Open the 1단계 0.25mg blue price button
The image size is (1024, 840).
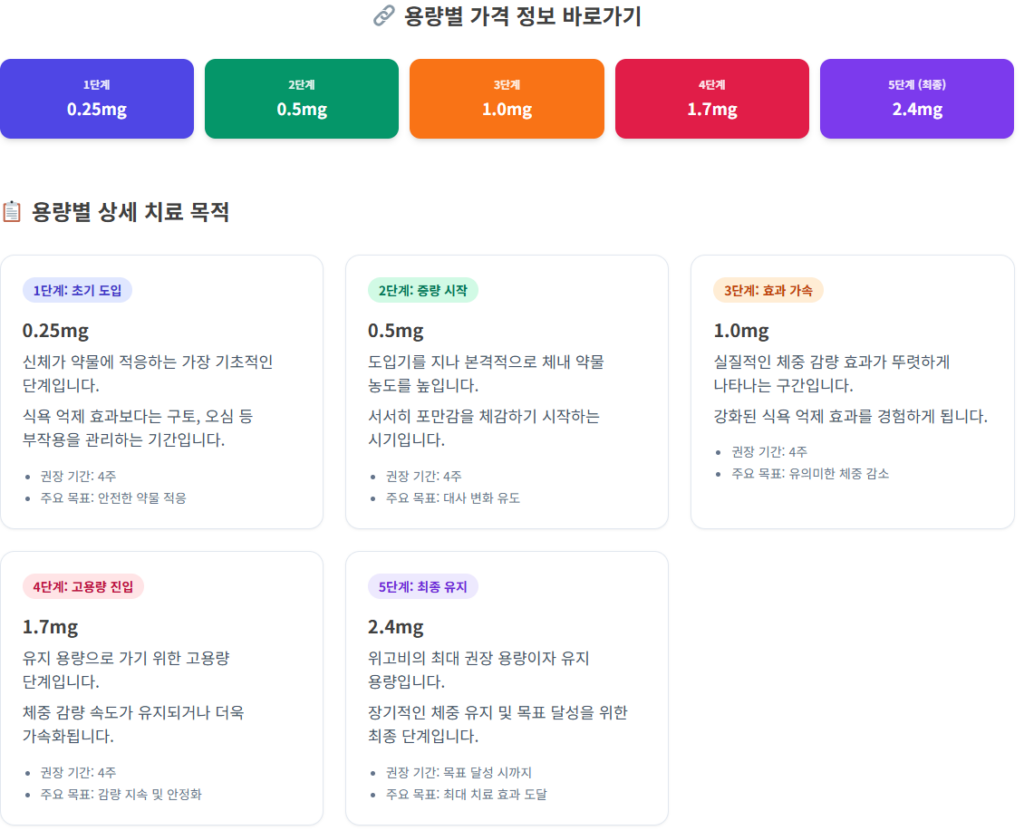point(97,98)
